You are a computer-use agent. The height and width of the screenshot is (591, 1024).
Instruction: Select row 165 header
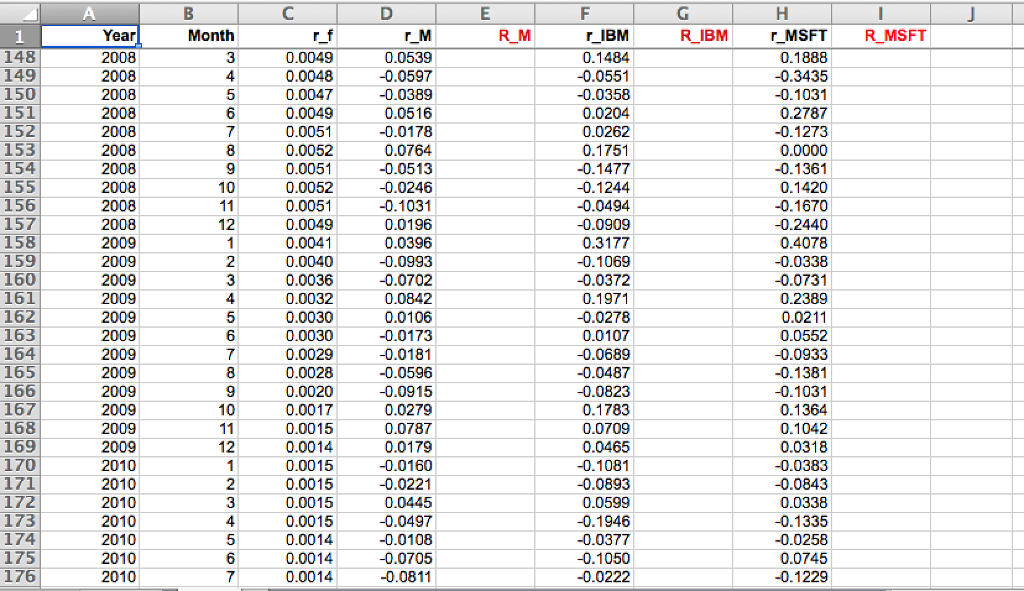(x=20, y=373)
